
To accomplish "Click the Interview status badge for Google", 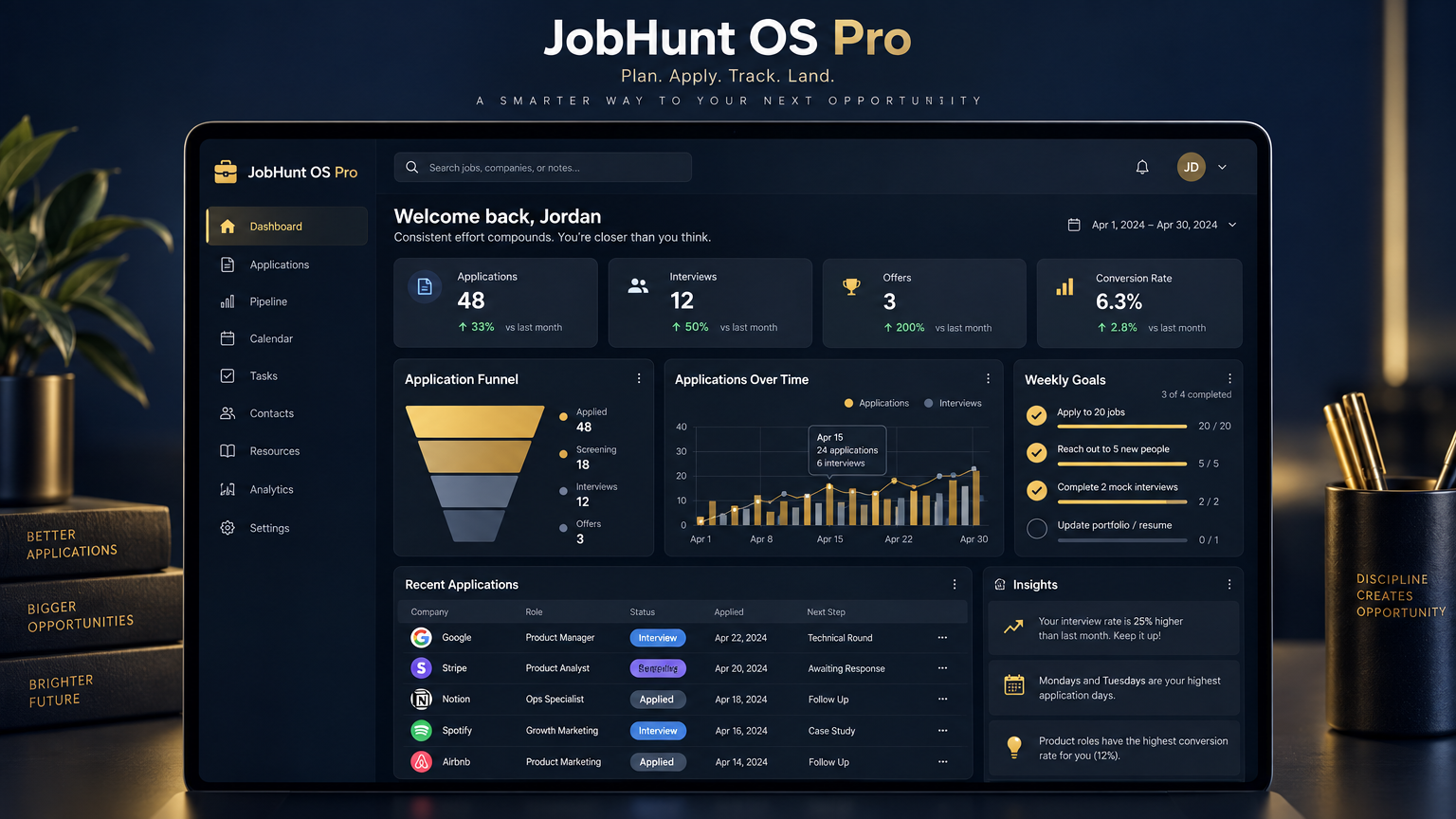I will [658, 638].
